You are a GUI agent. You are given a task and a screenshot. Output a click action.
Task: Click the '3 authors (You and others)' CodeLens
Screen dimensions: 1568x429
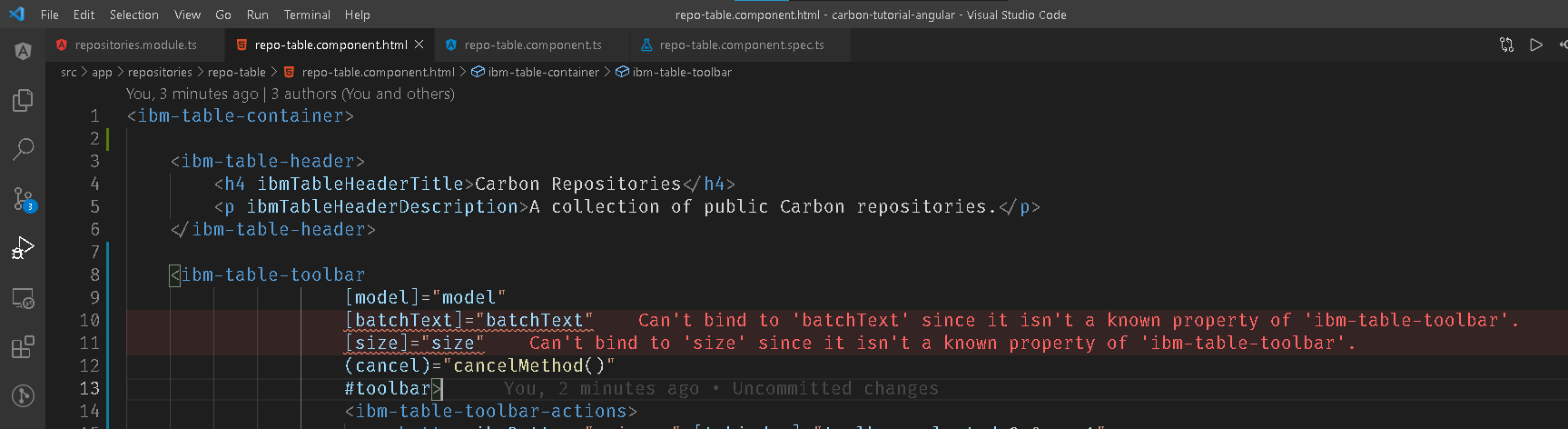tap(362, 94)
